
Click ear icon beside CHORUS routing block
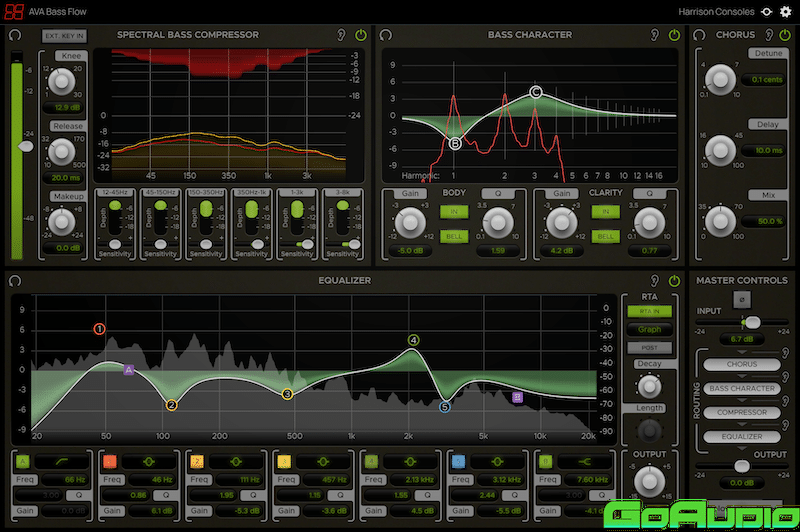point(786,353)
